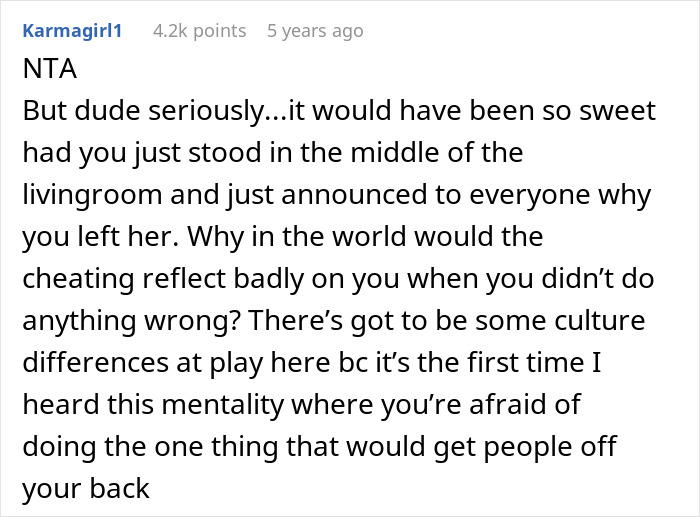Click the 5 years ago timestamp
This screenshot has height=517, width=700.
coord(315,31)
